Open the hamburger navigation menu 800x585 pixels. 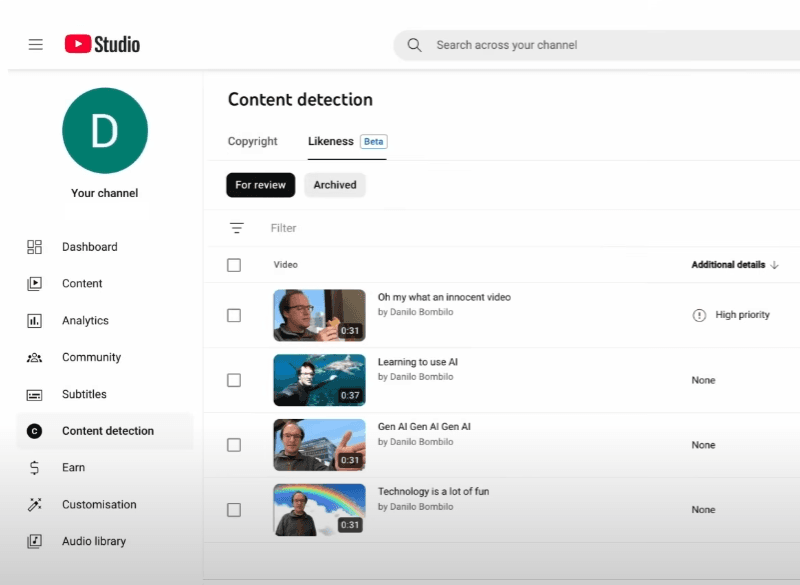[x=36, y=45]
